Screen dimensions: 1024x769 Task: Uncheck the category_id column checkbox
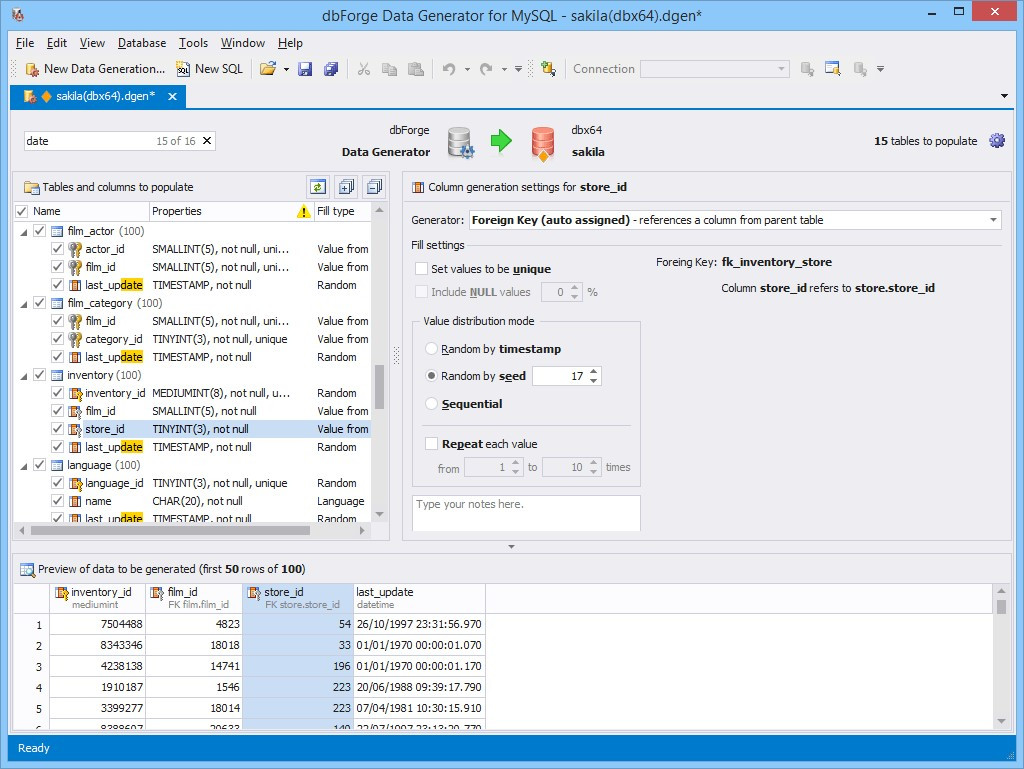(57, 339)
